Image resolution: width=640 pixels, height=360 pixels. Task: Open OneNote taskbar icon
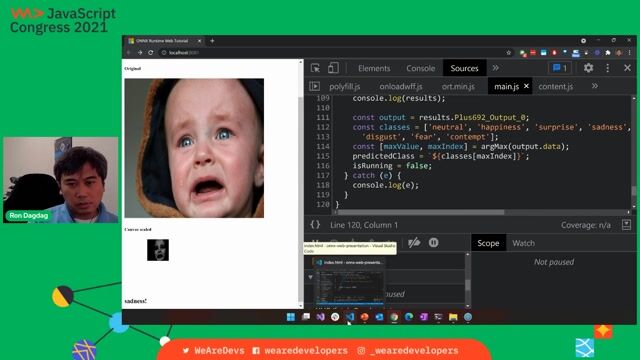tap(424, 317)
